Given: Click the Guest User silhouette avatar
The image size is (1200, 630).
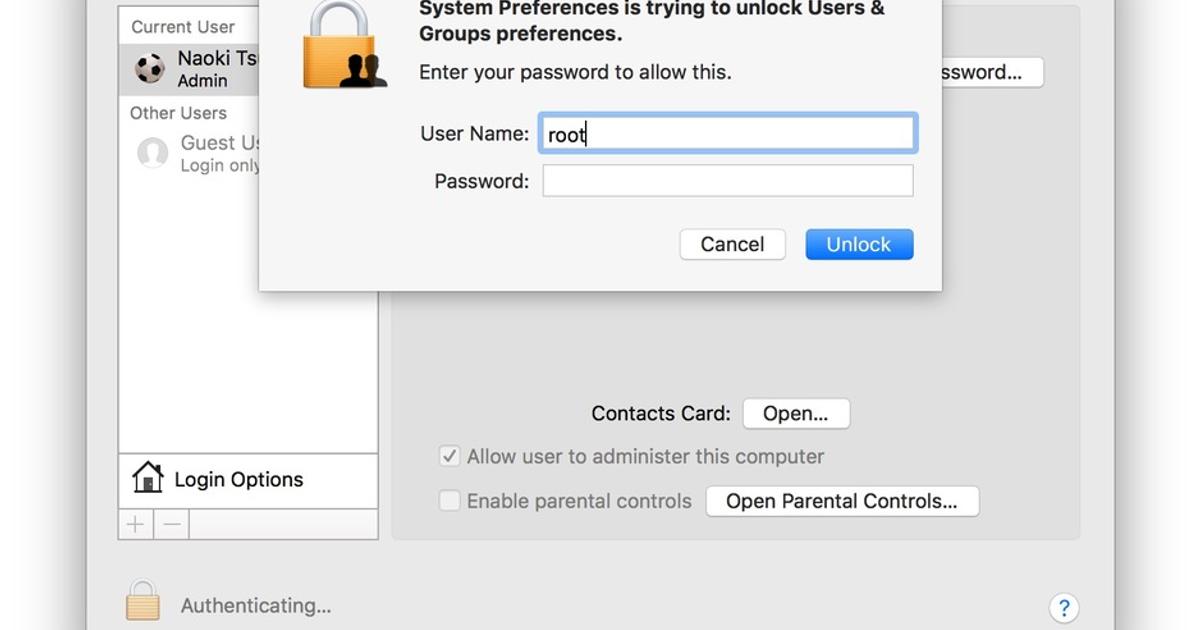Looking at the screenshot, I should coord(152,153).
